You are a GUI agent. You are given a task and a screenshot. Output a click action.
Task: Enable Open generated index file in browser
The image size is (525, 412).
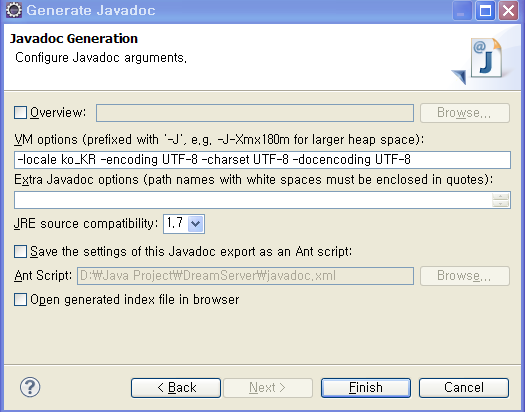(x=20, y=300)
